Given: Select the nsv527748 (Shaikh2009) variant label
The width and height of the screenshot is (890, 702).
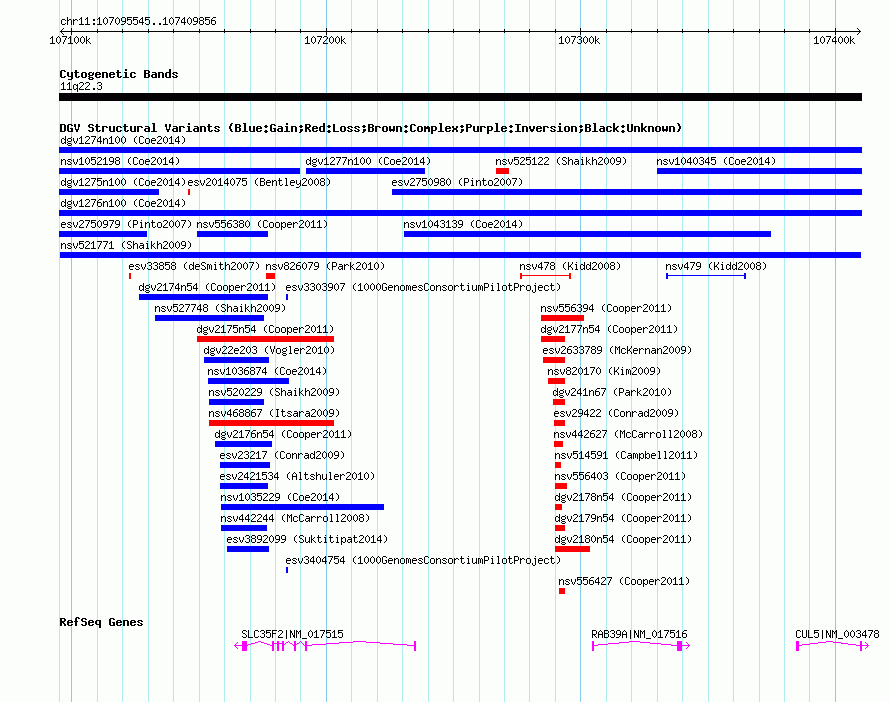Looking at the screenshot, I should coord(220,308).
